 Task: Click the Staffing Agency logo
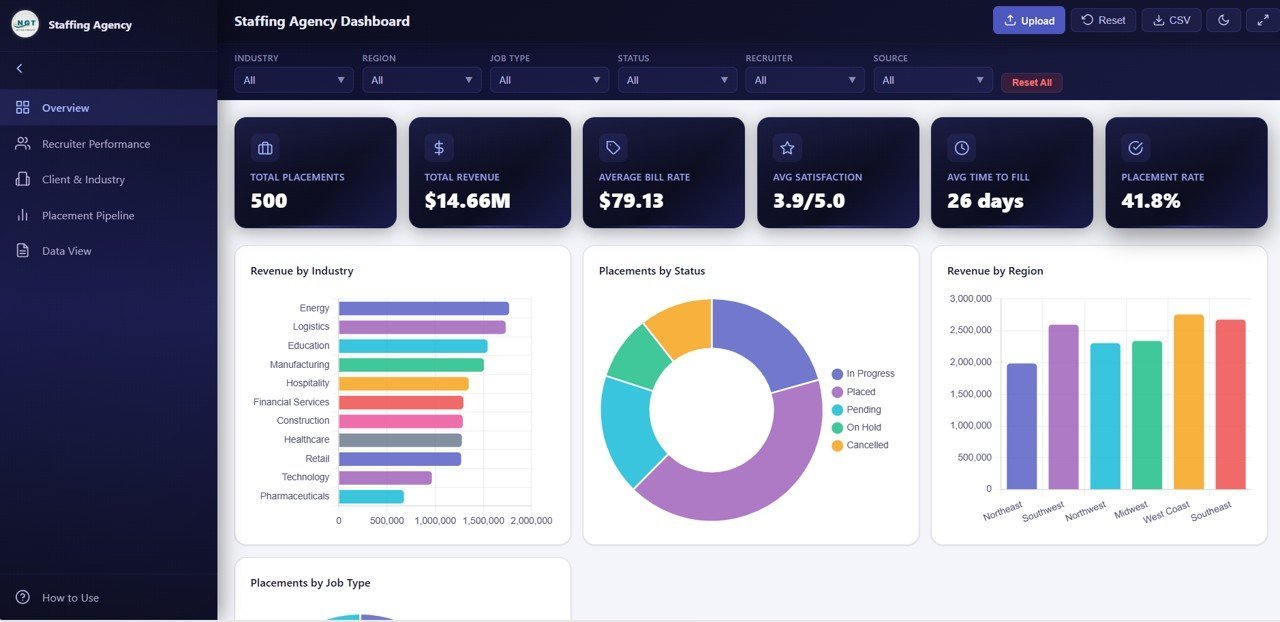point(24,22)
